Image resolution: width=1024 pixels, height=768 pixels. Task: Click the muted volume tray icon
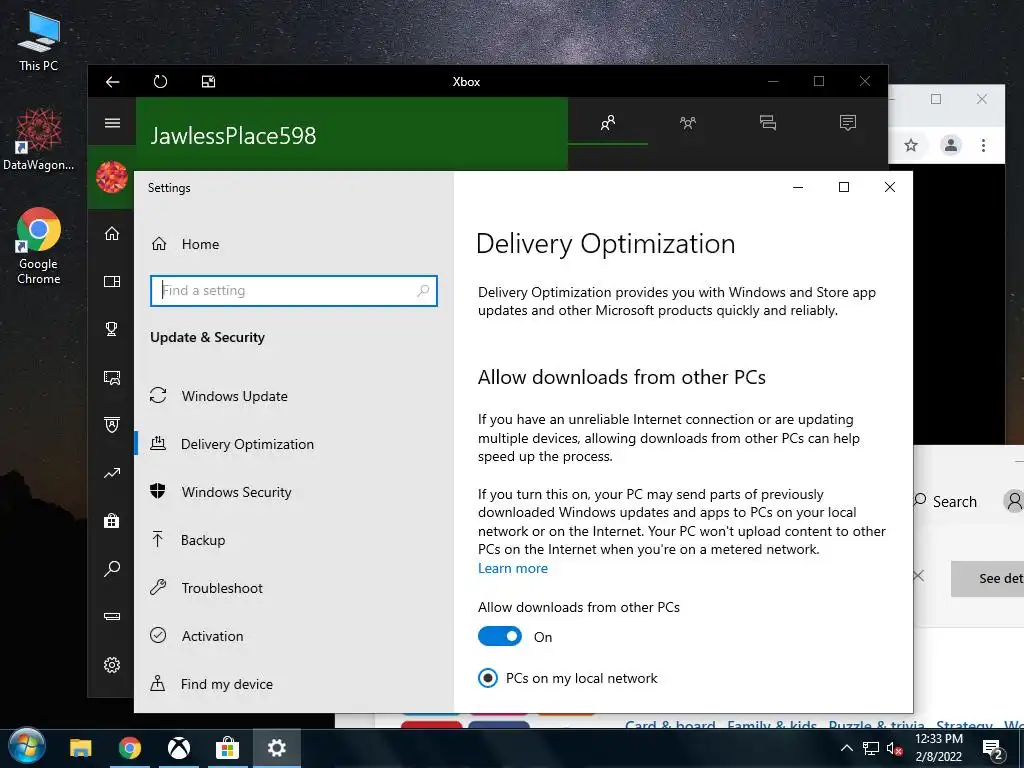pos(894,748)
